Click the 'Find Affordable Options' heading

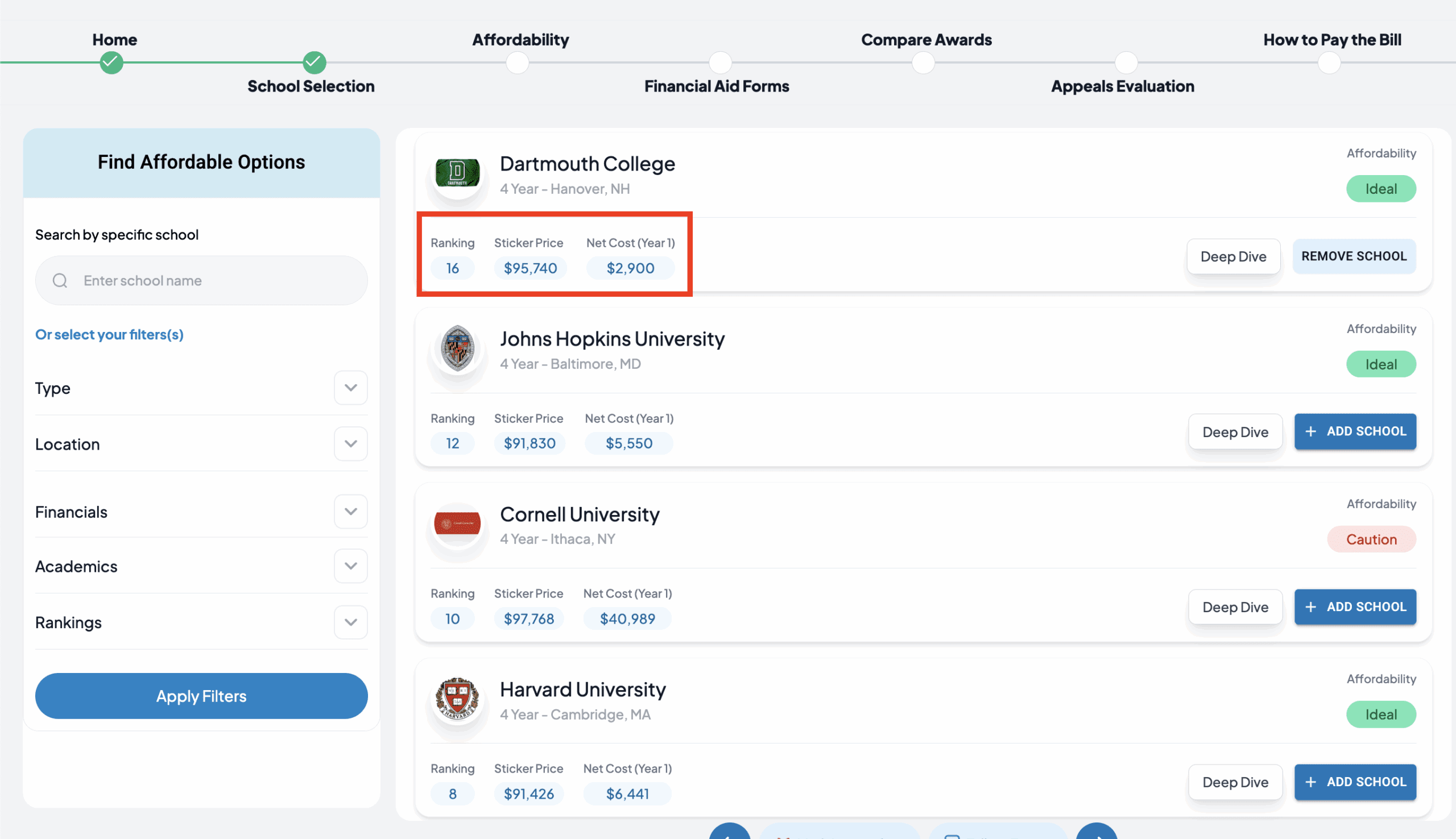tap(201, 163)
